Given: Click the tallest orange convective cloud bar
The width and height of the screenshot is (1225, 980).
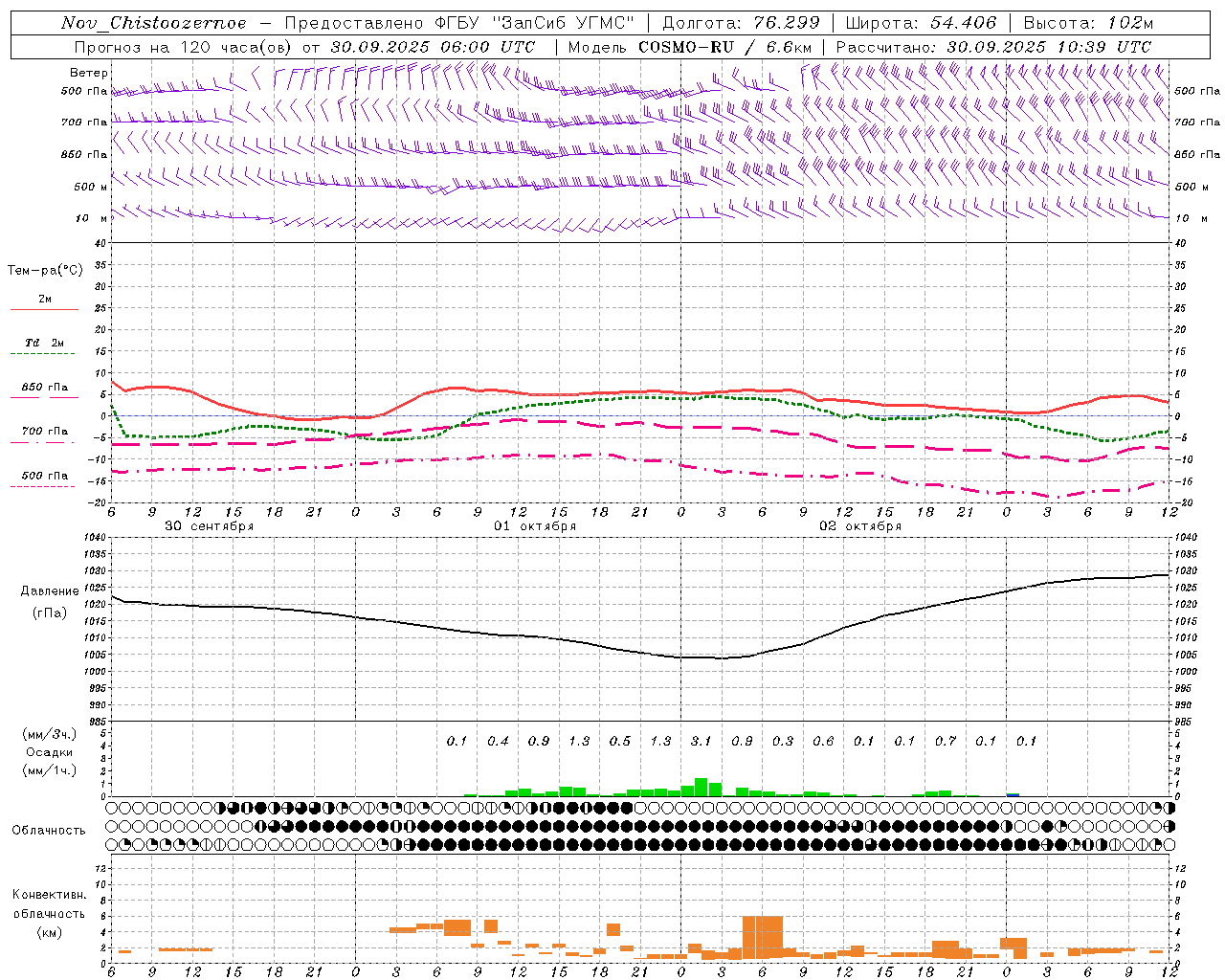Looking at the screenshot, I should (x=763, y=938).
